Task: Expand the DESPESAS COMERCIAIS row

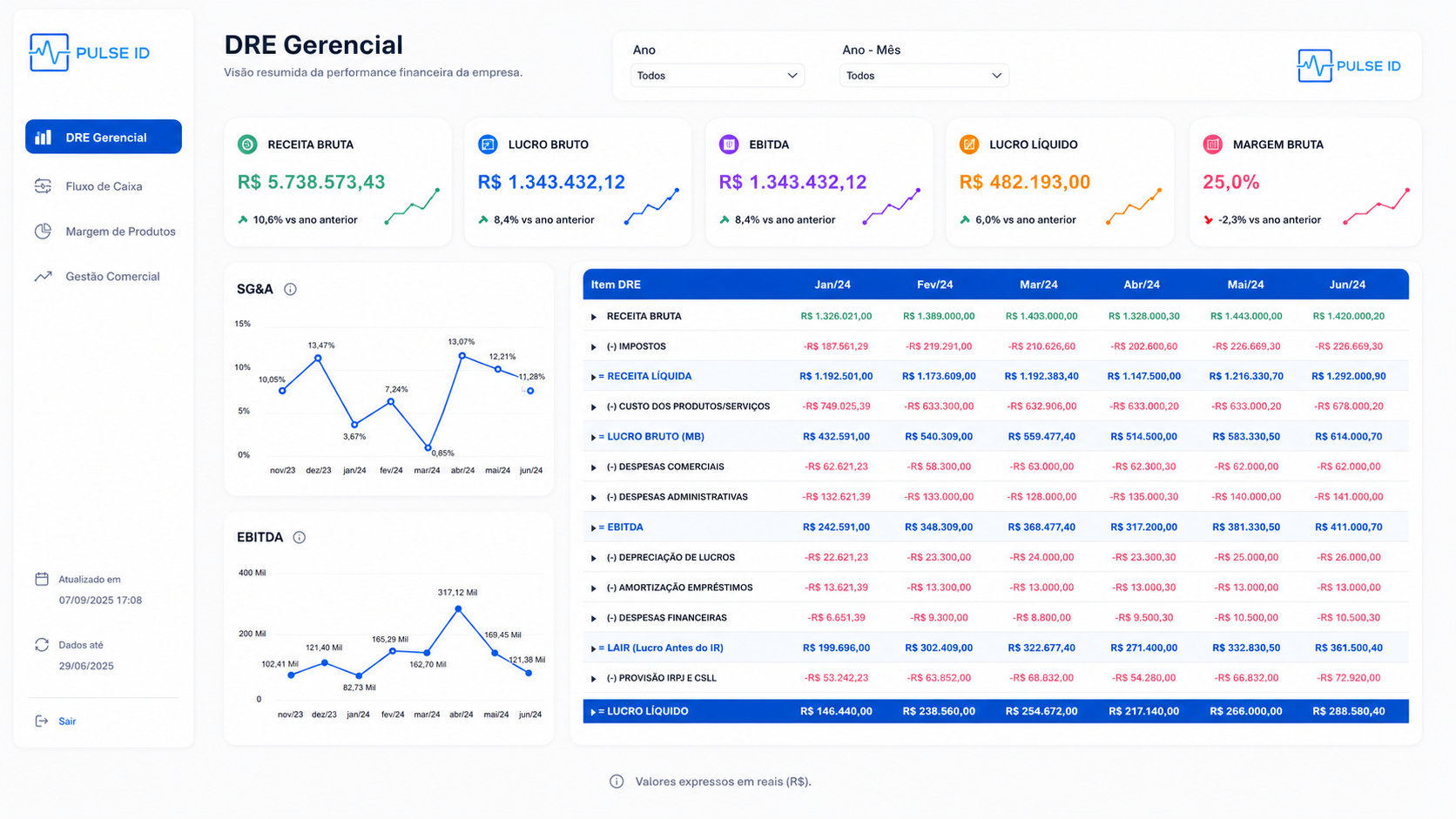Action: (594, 467)
